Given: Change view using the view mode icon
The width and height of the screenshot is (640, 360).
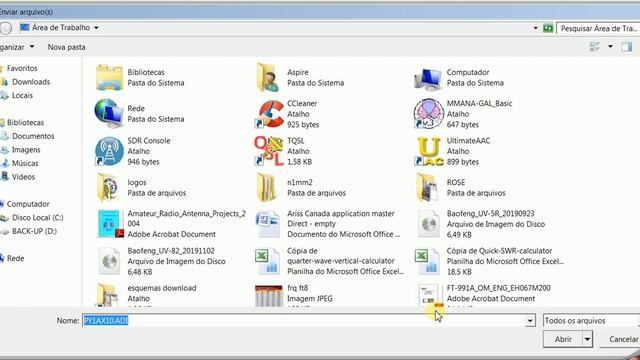Looking at the screenshot, I should [595, 47].
